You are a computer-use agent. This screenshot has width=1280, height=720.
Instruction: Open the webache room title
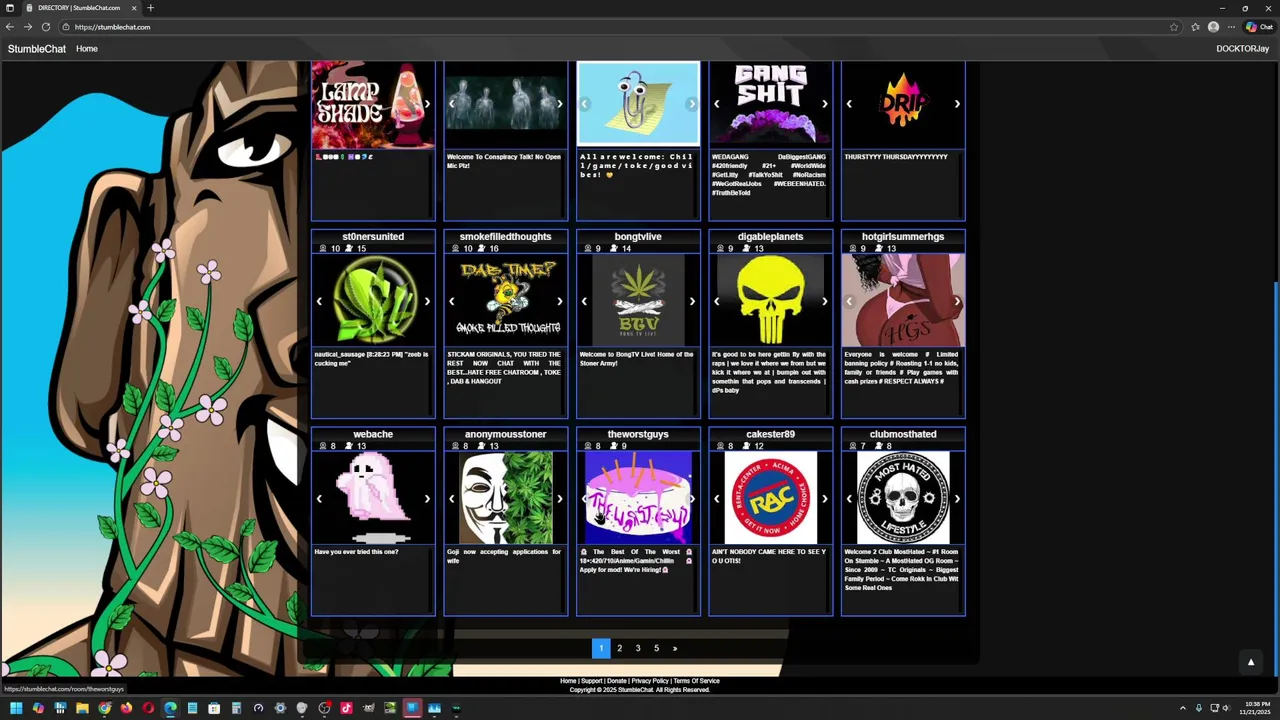click(x=373, y=434)
